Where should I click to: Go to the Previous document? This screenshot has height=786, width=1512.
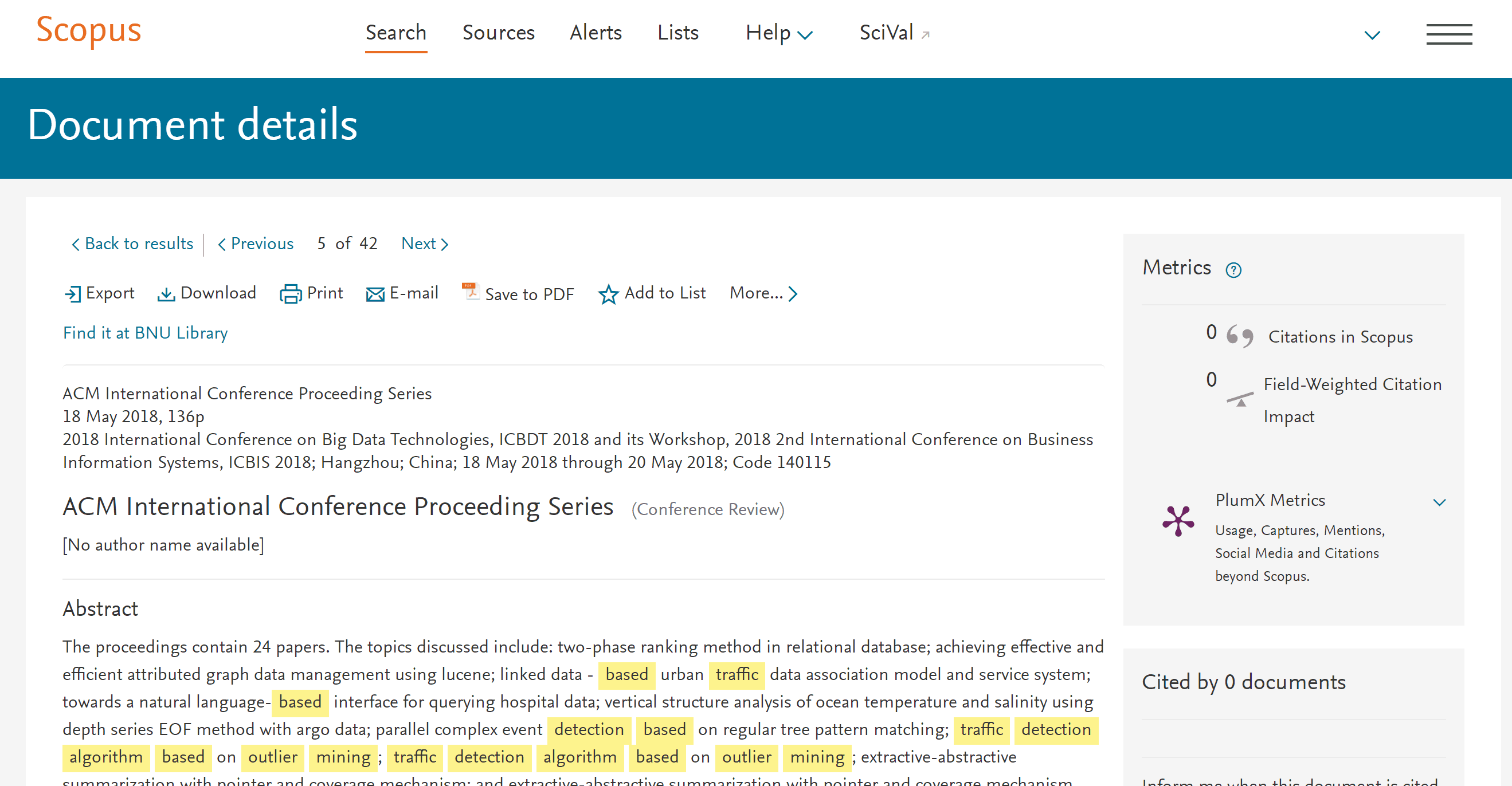tap(255, 243)
